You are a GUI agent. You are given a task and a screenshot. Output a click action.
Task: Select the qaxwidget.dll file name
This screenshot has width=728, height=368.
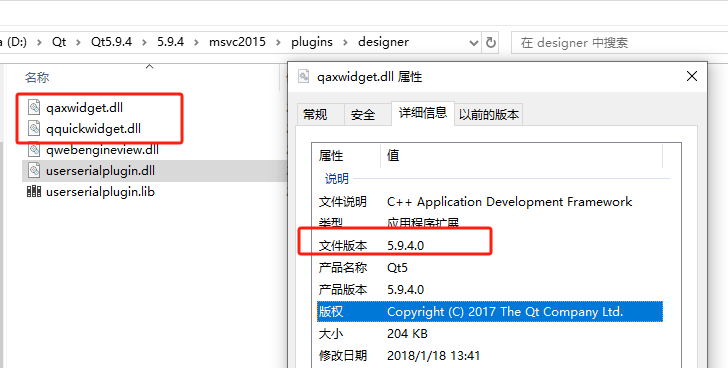pos(84,108)
